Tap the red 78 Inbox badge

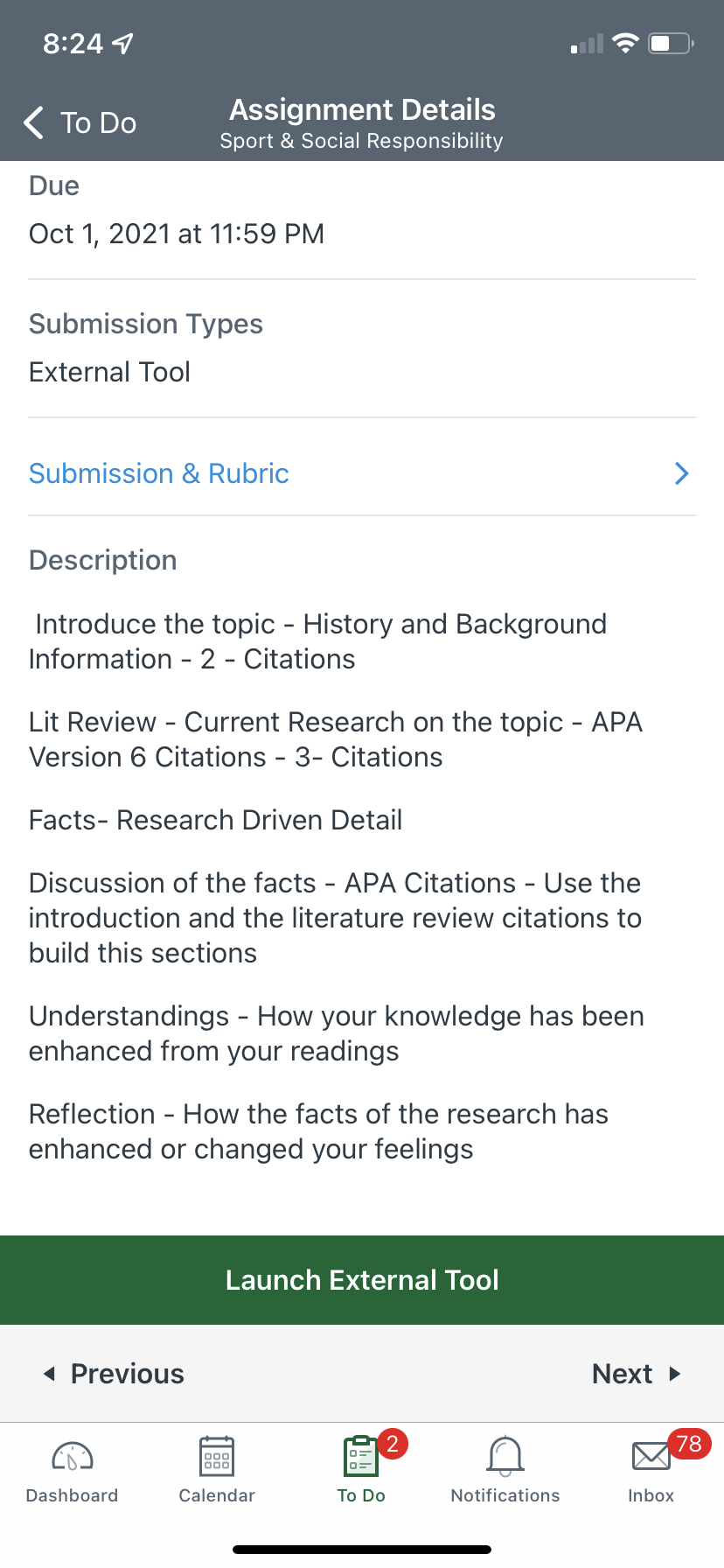[689, 1444]
